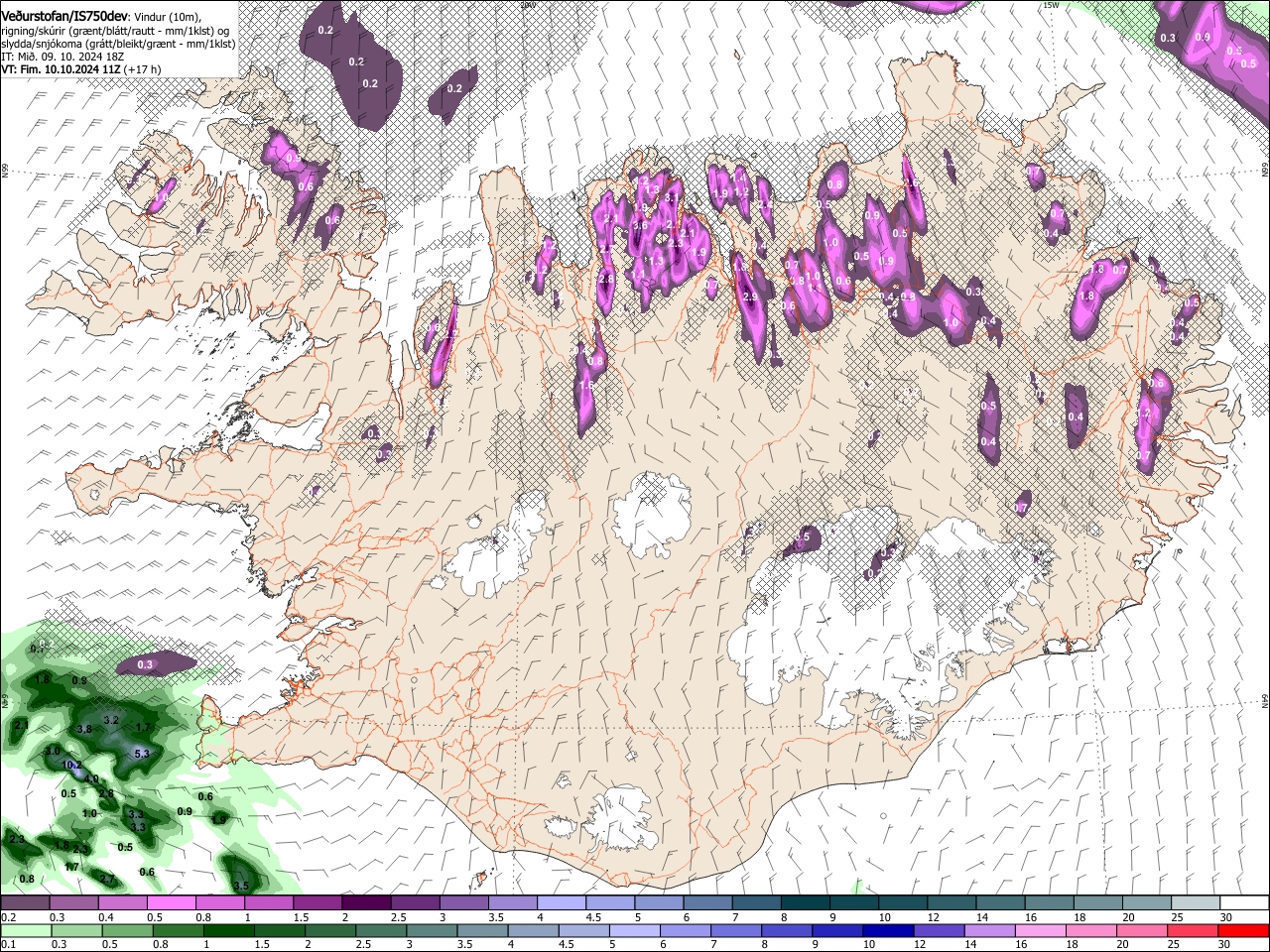Click the snow legend swatch between 1 and 1.5
Image resolution: width=1270 pixels, height=952 pixels.
268,903
